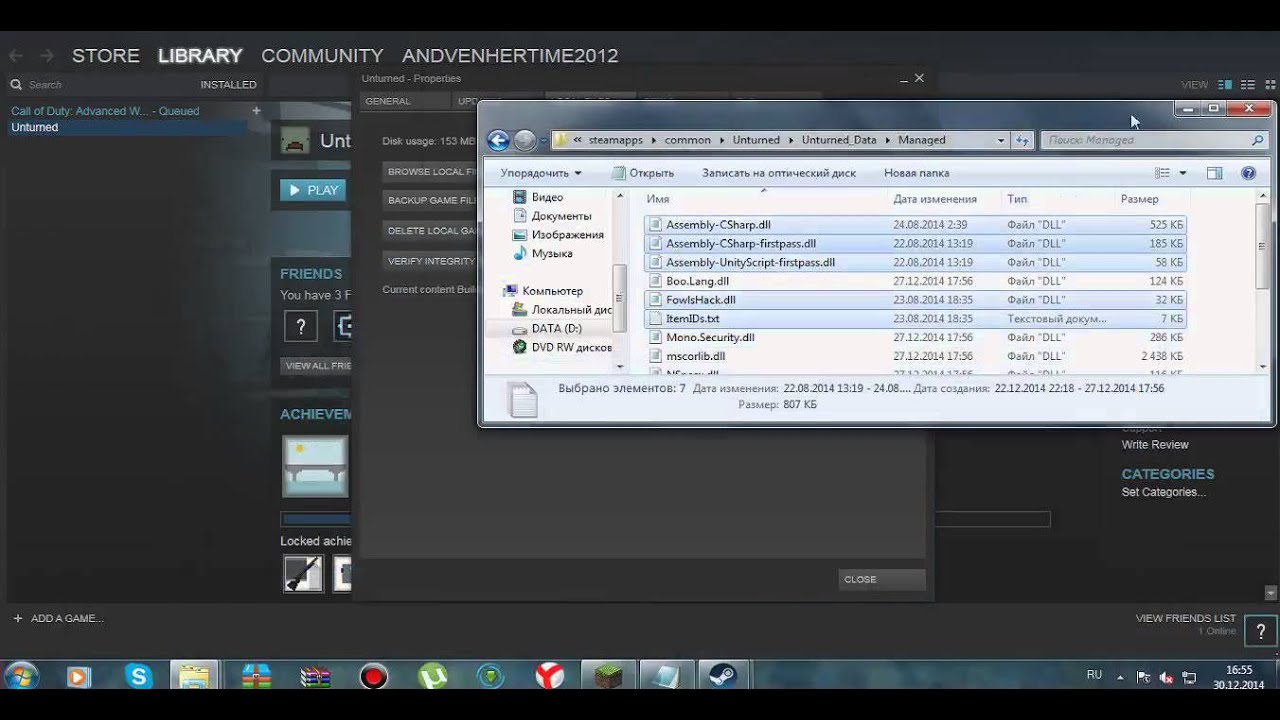Add a game using the plus icon beside Queued
Screen dimensions: 1280x720
[x=256, y=111]
